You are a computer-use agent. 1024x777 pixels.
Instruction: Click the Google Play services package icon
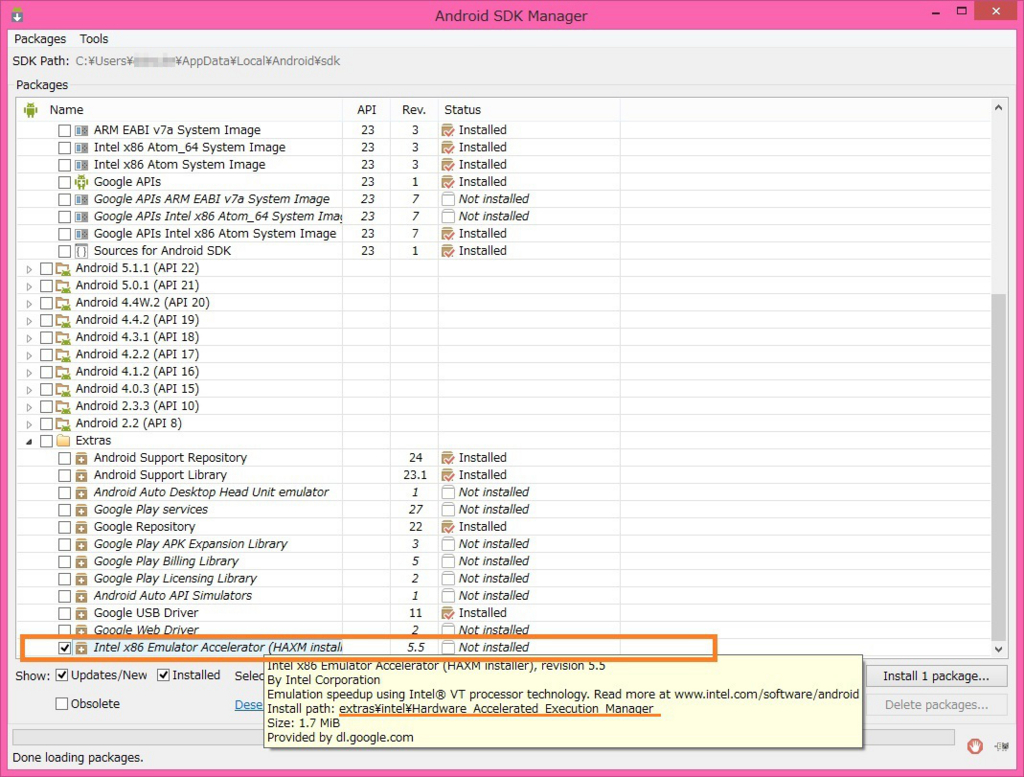click(x=81, y=510)
